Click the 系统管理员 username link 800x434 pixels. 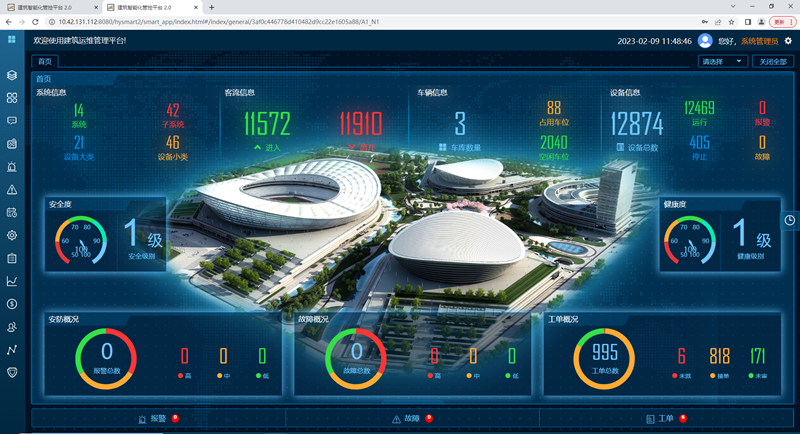click(x=760, y=41)
